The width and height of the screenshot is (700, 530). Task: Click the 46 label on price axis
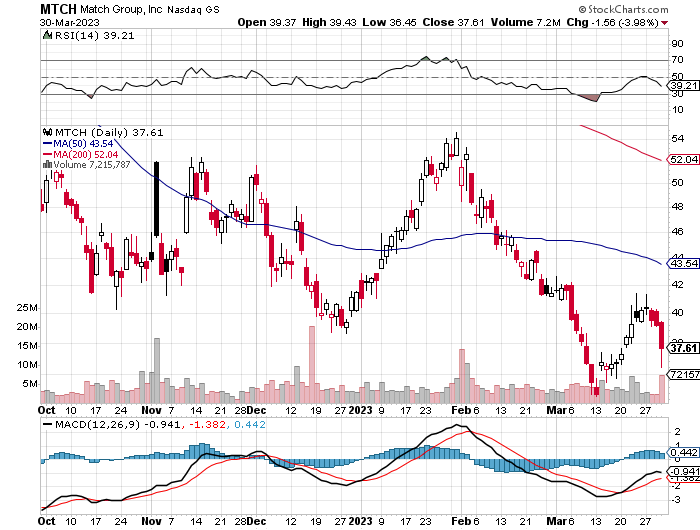click(677, 231)
